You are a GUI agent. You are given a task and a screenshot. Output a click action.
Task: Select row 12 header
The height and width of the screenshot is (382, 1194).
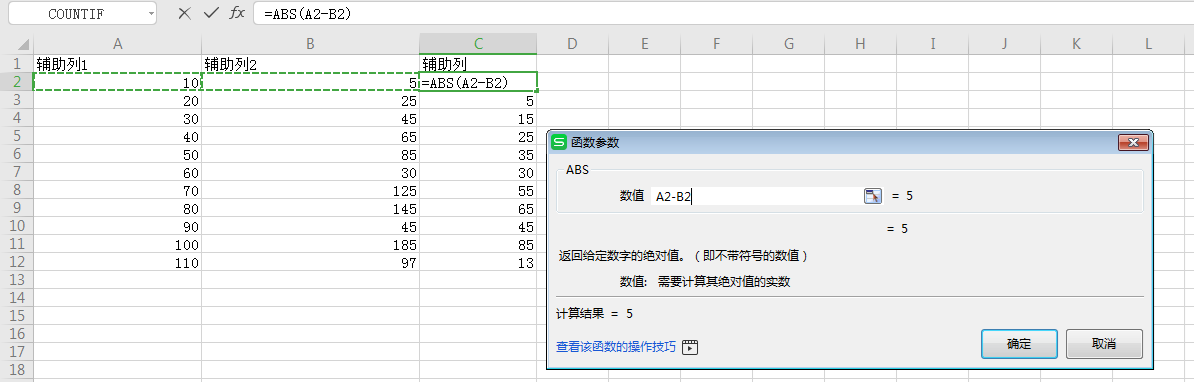[x=17, y=263]
